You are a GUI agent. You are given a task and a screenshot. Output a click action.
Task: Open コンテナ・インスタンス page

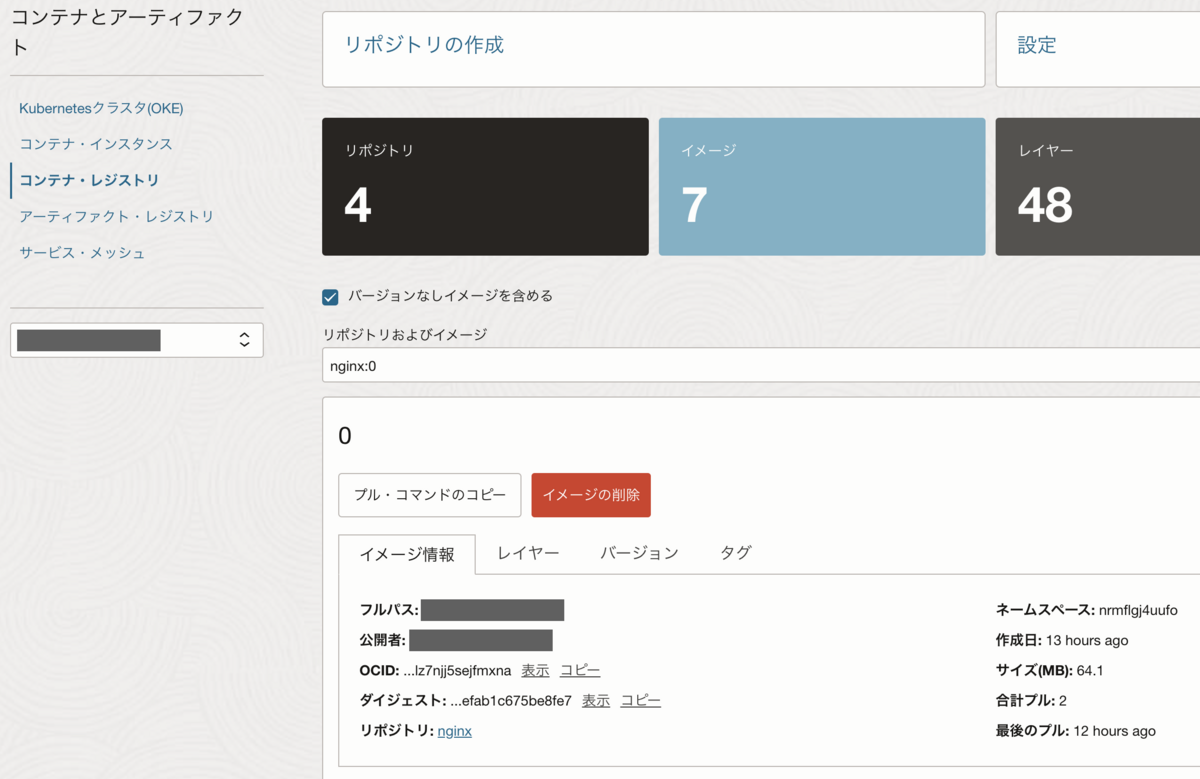(97, 144)
